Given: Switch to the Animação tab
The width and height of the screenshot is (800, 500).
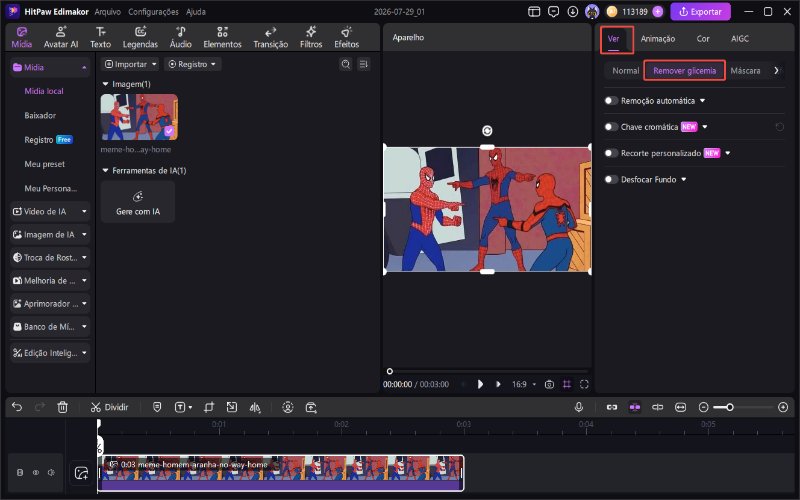Looking at the screenshot, I should [658, 39].
